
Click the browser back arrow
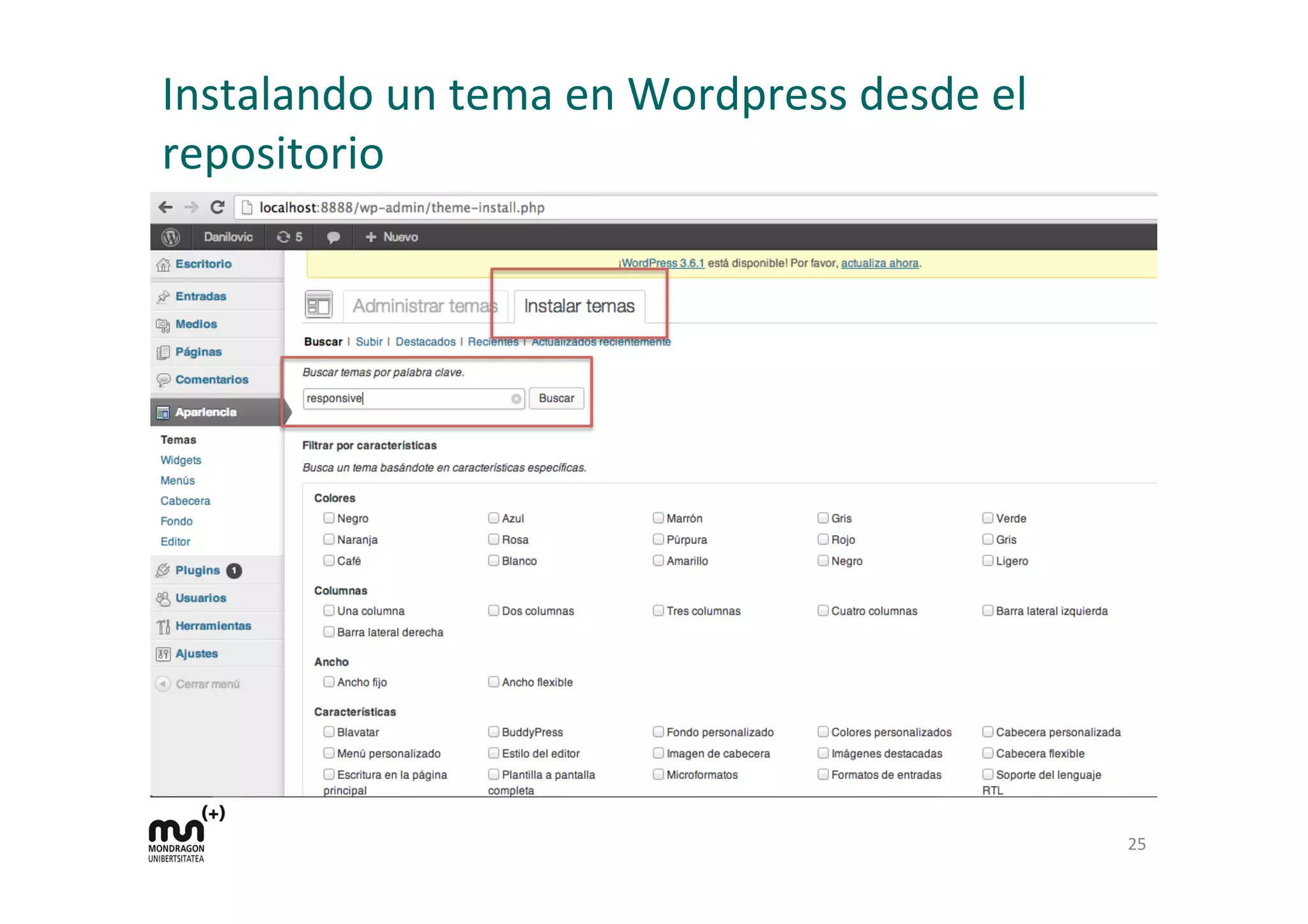(165, 207)
